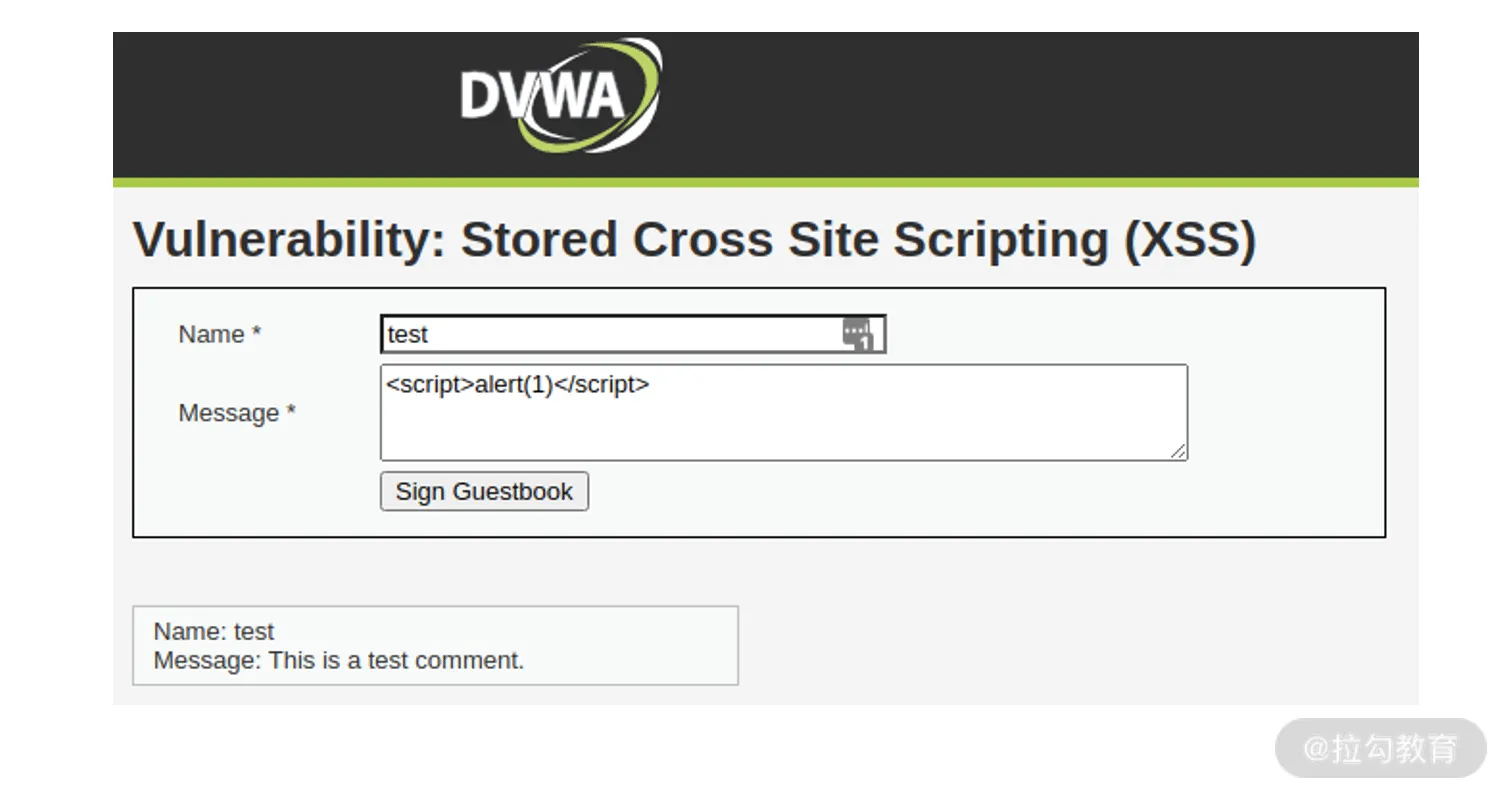Image resolution: width=1508 pixels, height=798 pixels.
Task: Click the '(XSS)' text in the heading
Action: [x=1190, y=240]
